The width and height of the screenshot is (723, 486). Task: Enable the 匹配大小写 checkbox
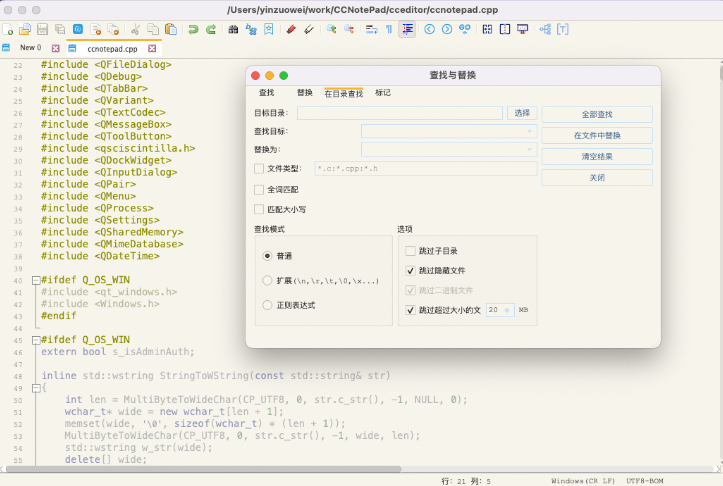[x=259, y=209]
